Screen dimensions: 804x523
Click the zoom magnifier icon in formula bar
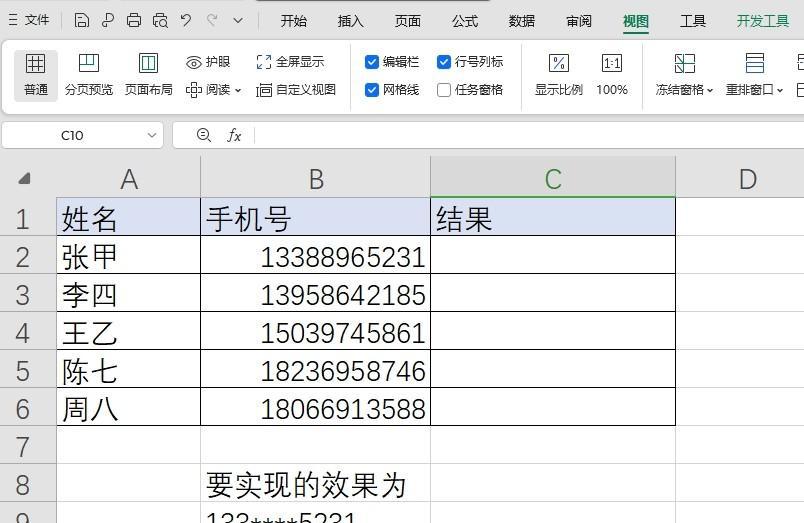tap(204, 135)
